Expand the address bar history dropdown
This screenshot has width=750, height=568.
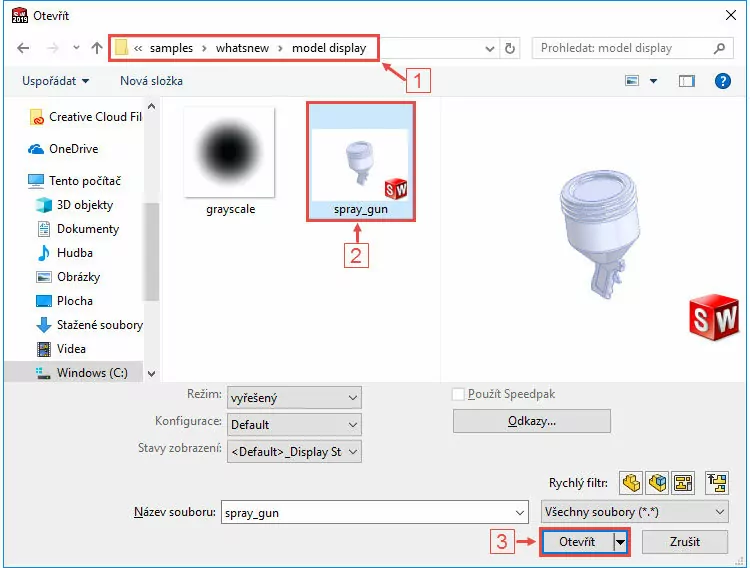coord(490,48)
